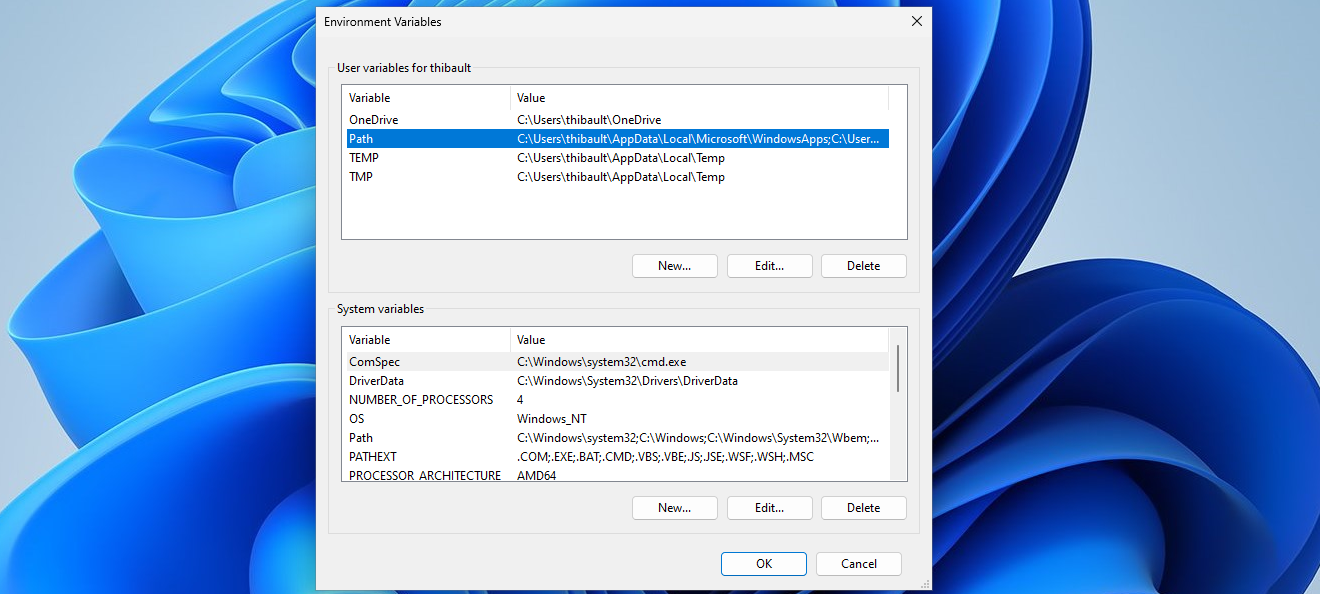1320x594 pixels.
Task: Select the OneDrive user variable row
Action: click(x=617, y=120)
